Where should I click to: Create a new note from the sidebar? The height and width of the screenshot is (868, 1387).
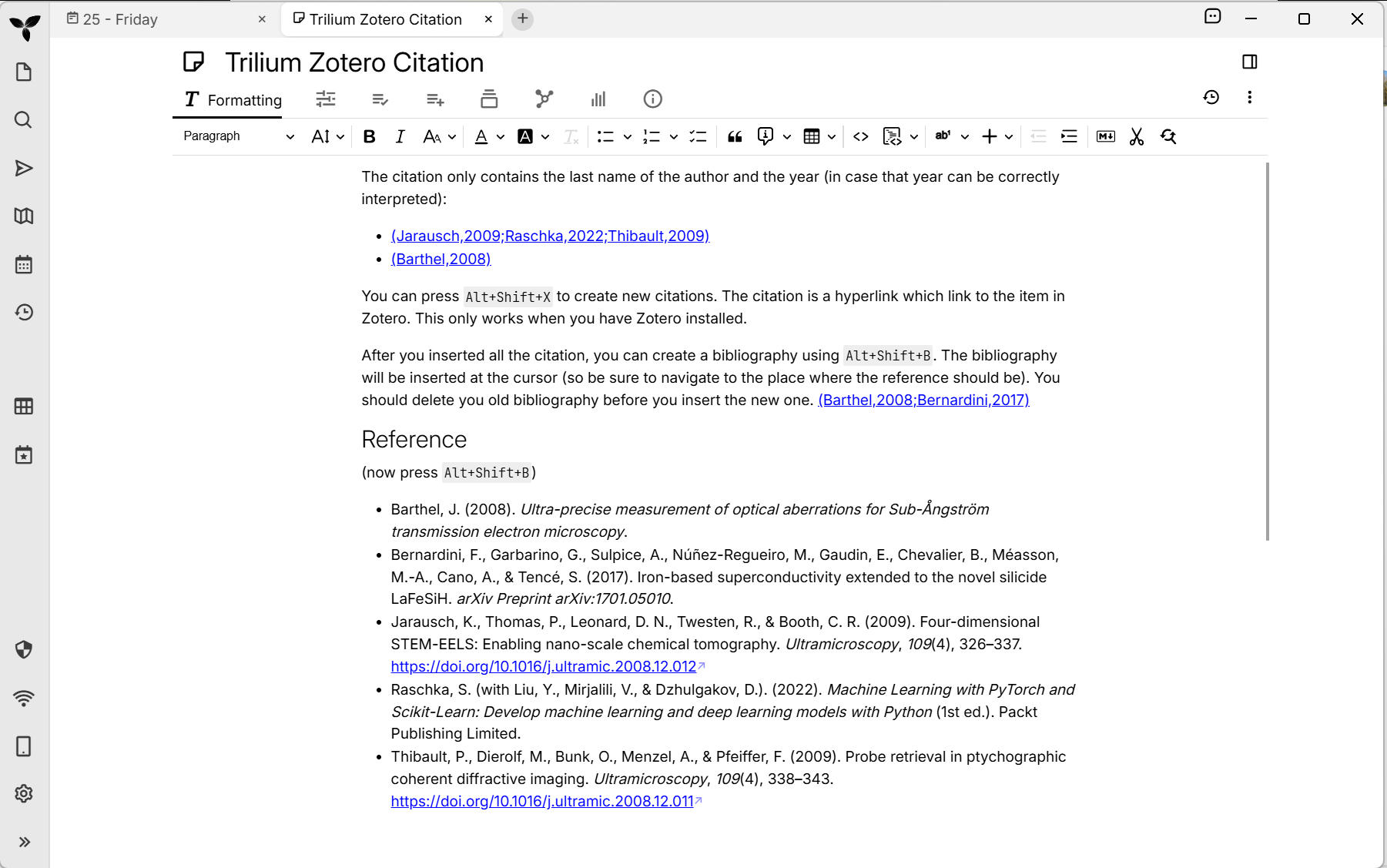[x=24, y=72]
